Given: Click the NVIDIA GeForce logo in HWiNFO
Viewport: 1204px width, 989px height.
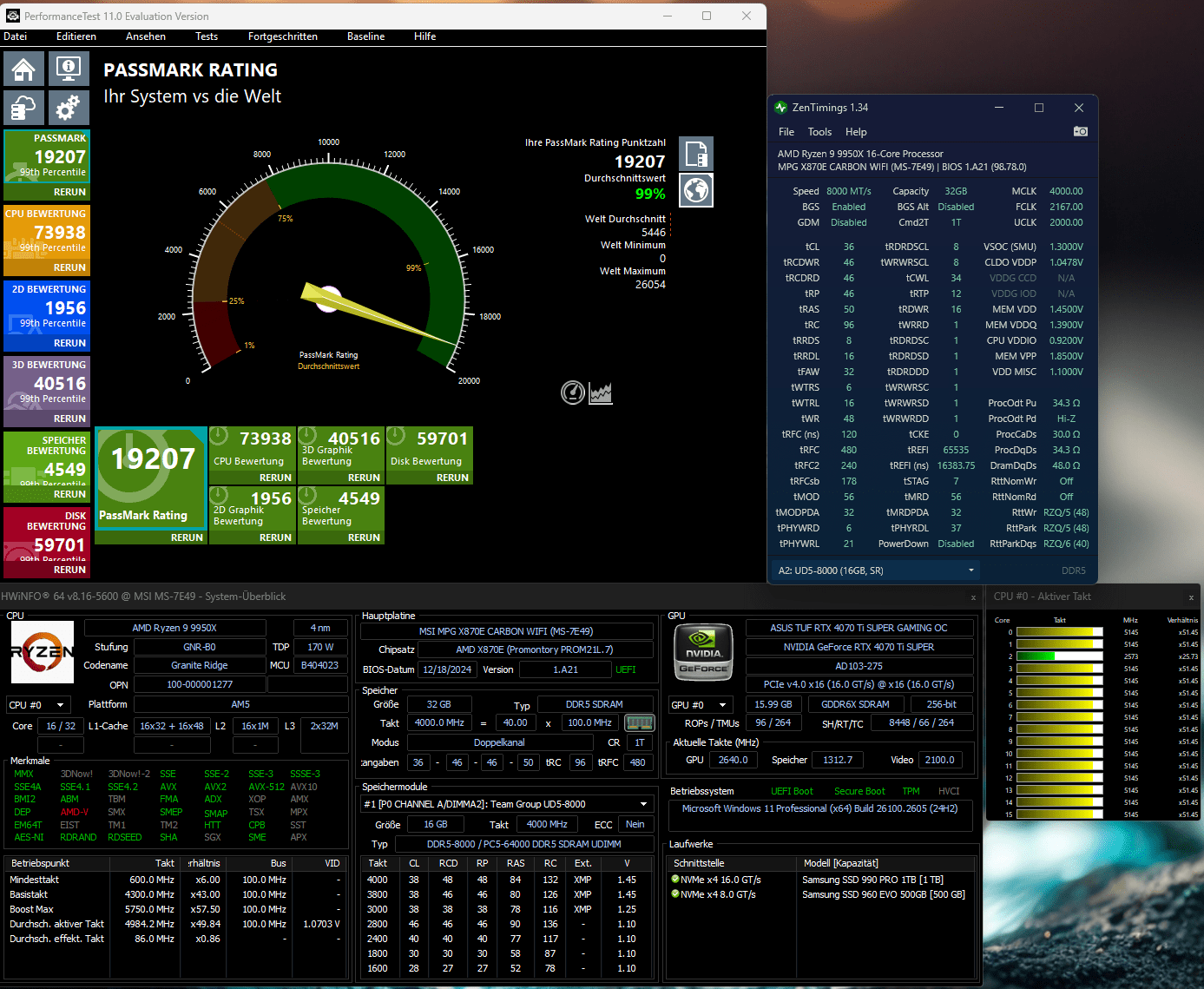Looking at the screenshot, I should click(703, 652).
